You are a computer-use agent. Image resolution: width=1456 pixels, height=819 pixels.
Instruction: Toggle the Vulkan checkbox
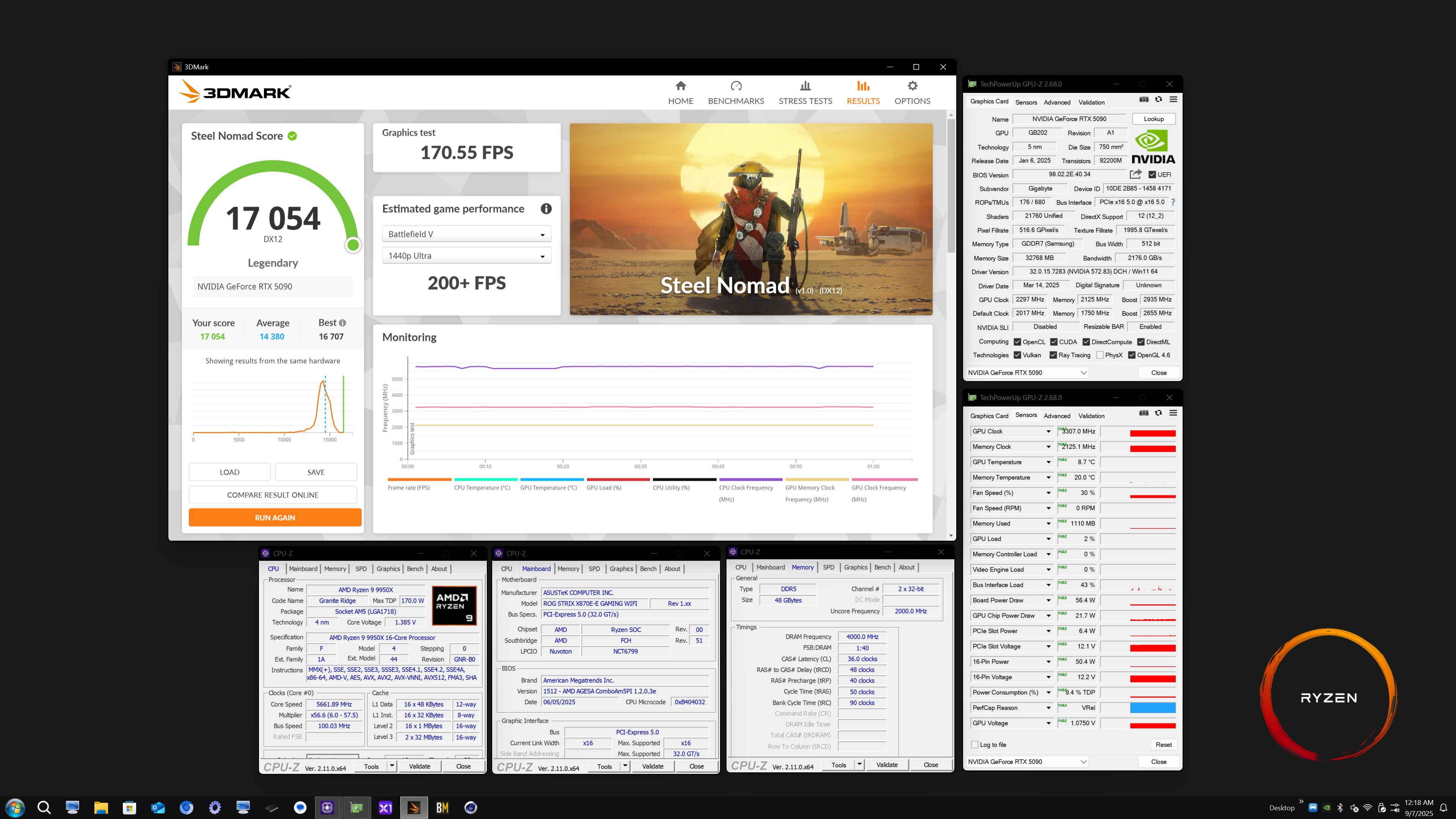(x=1017, y=355)
